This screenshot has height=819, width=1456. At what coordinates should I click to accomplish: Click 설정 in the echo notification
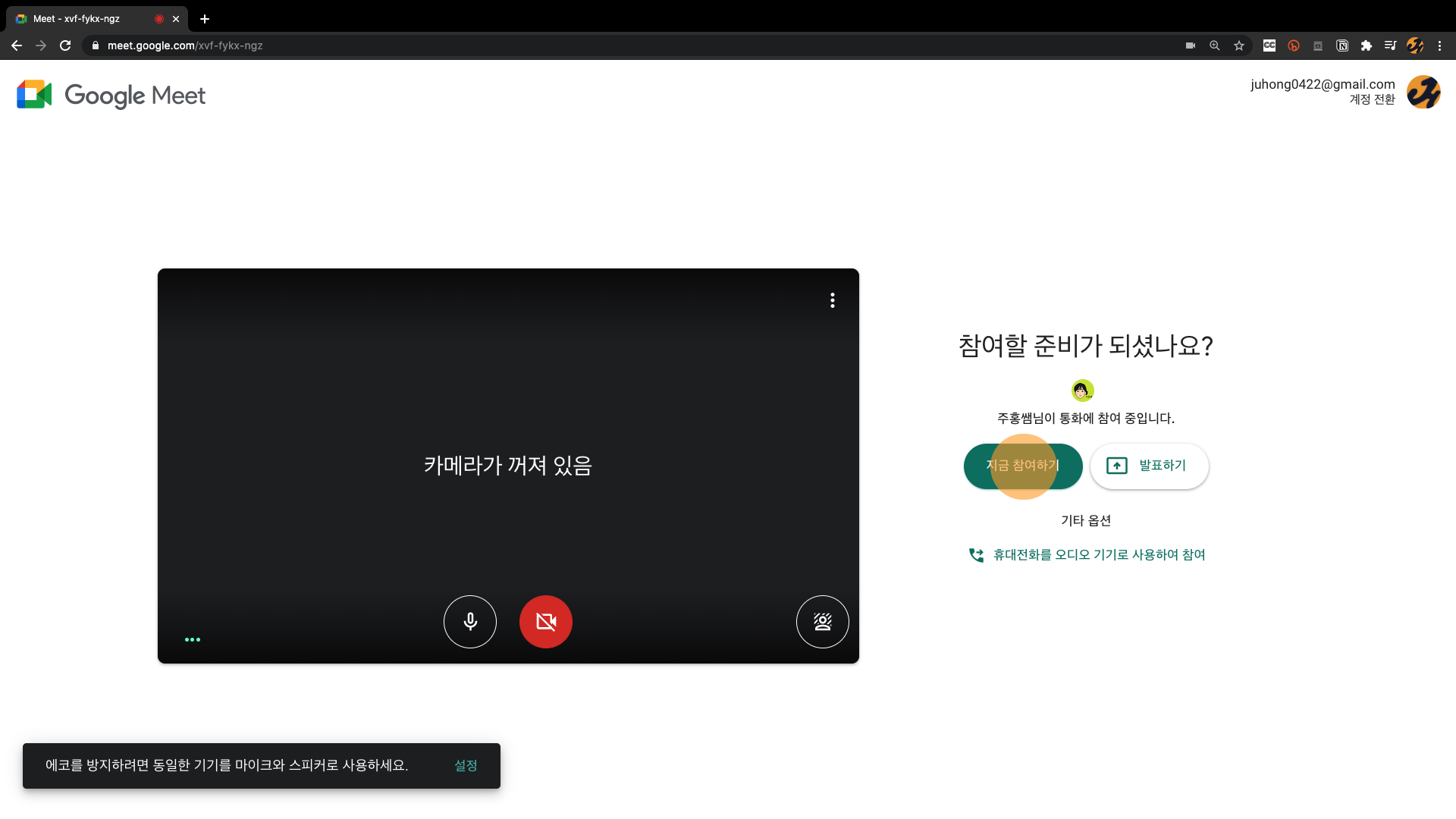coord(466,766)
